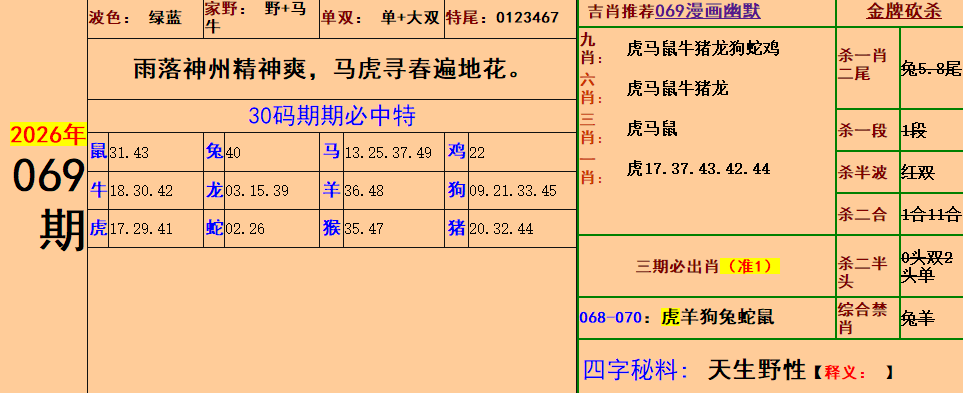Select numbers 17.29.41 for 虎
Image resolution: width=963 pixels, height=393 pixels.
pyautogui.click(x=141, y=229)
